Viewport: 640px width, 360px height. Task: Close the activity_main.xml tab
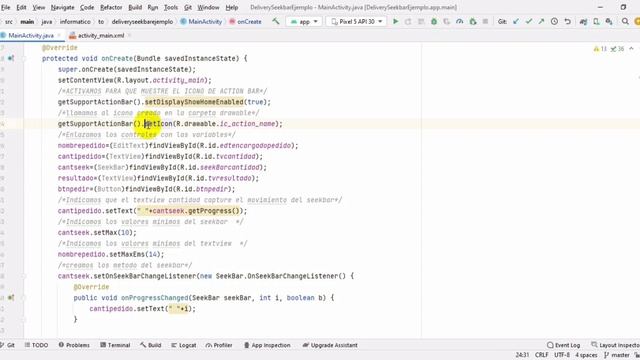pos(129,36)
